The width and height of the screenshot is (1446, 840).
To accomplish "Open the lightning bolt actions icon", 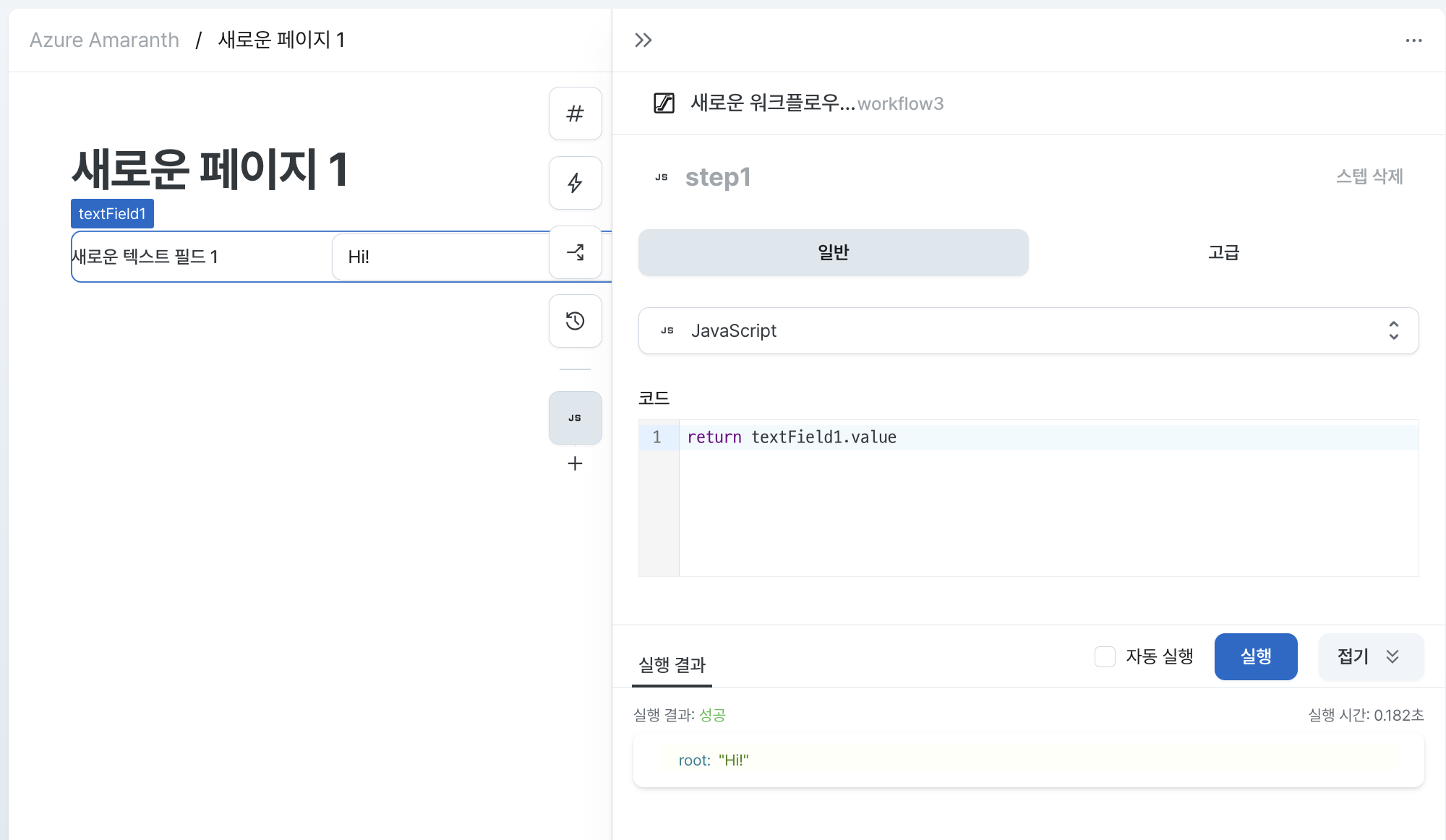I will tap(576, 183).
